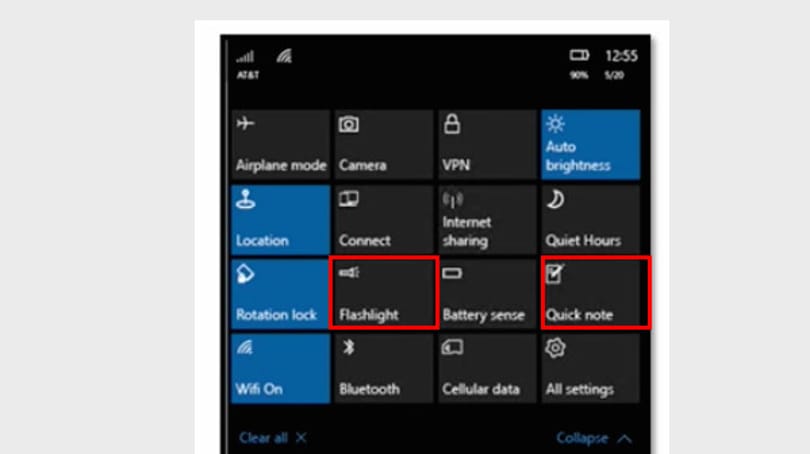Toggle the VPN tile
The height and width of the screenshot is (454, 810).
pyautogui.click(x=487, y=144)
